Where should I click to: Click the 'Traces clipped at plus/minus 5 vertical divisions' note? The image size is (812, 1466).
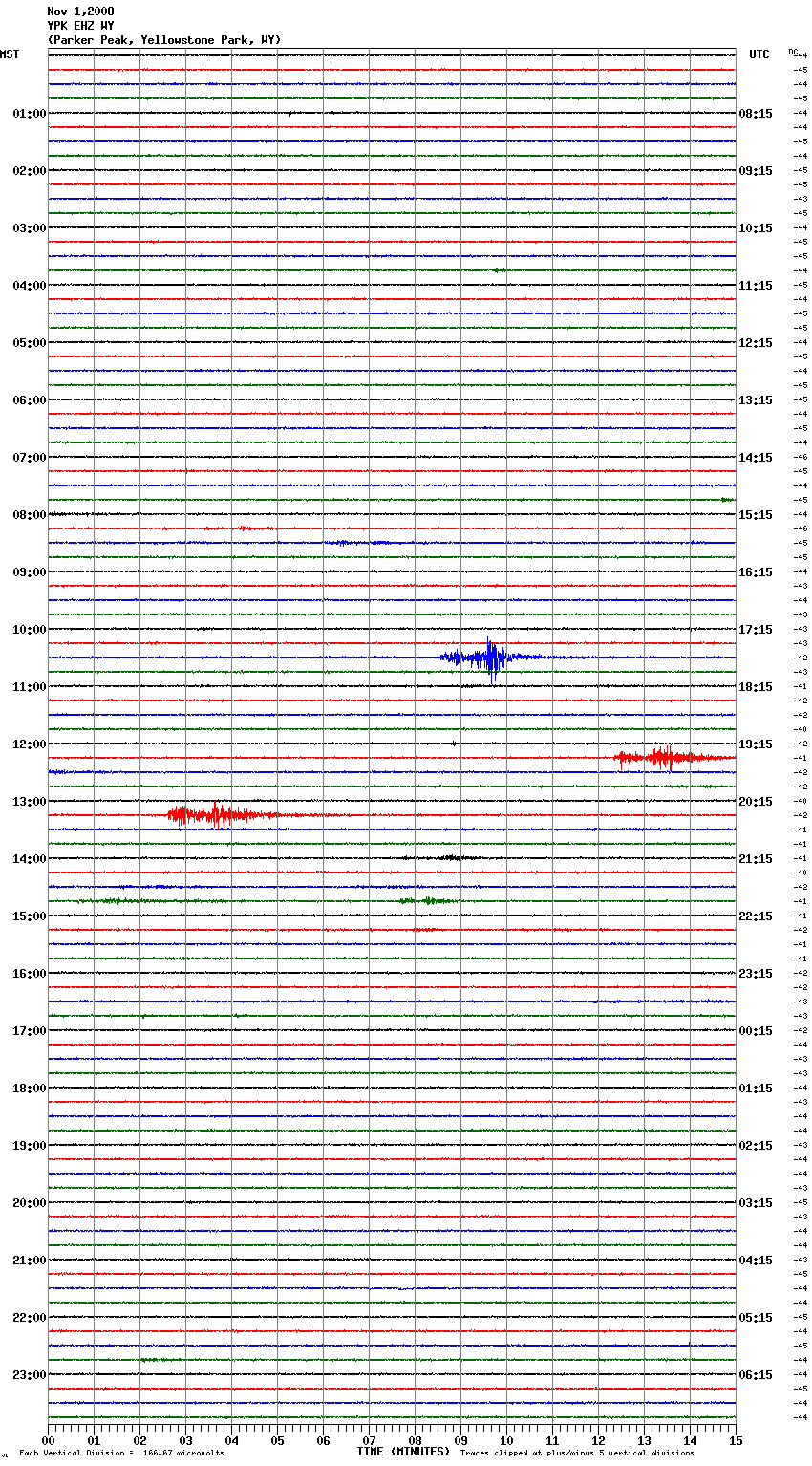(577, 1453)
